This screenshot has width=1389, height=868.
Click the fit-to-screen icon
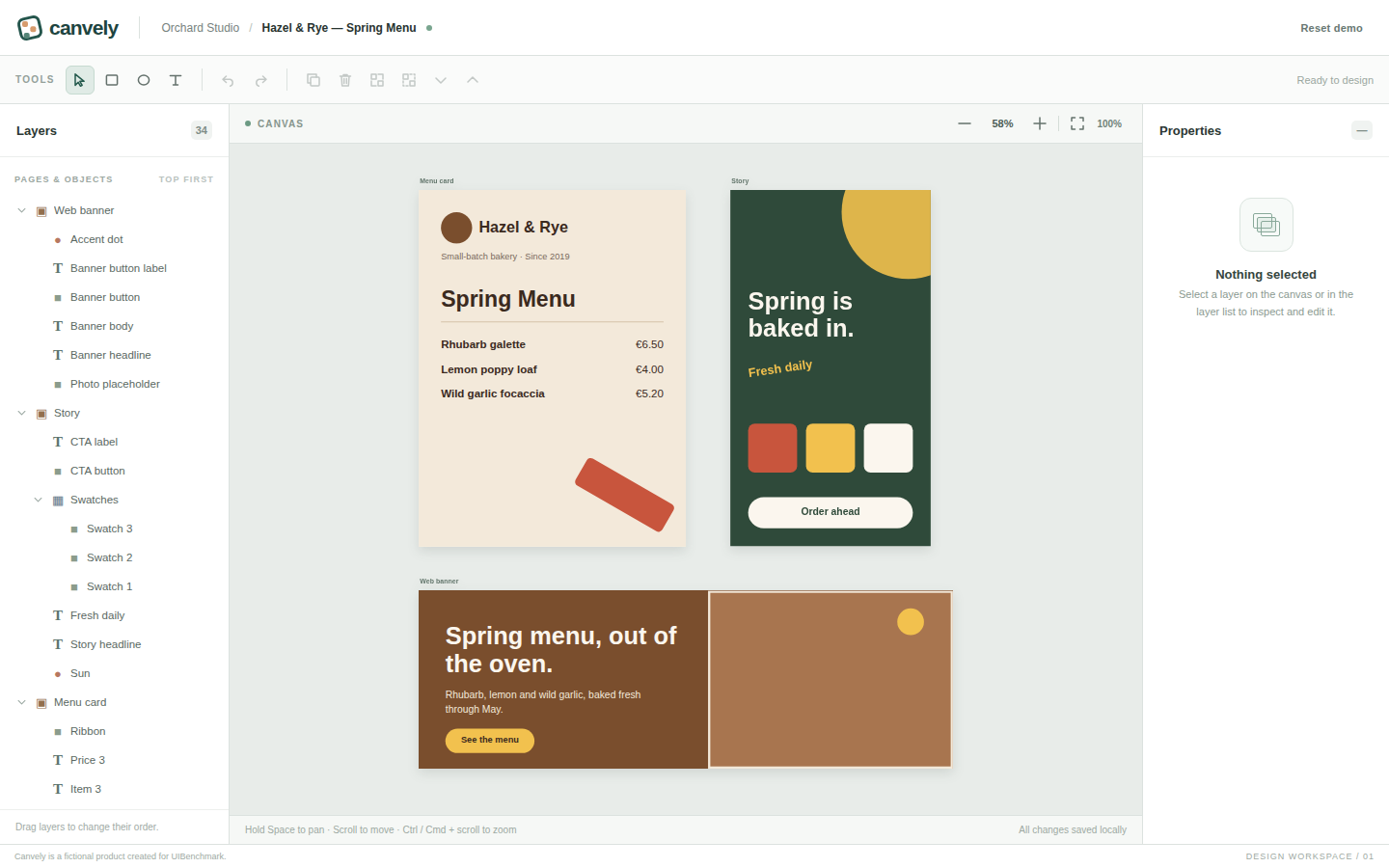click(1077, 123)
